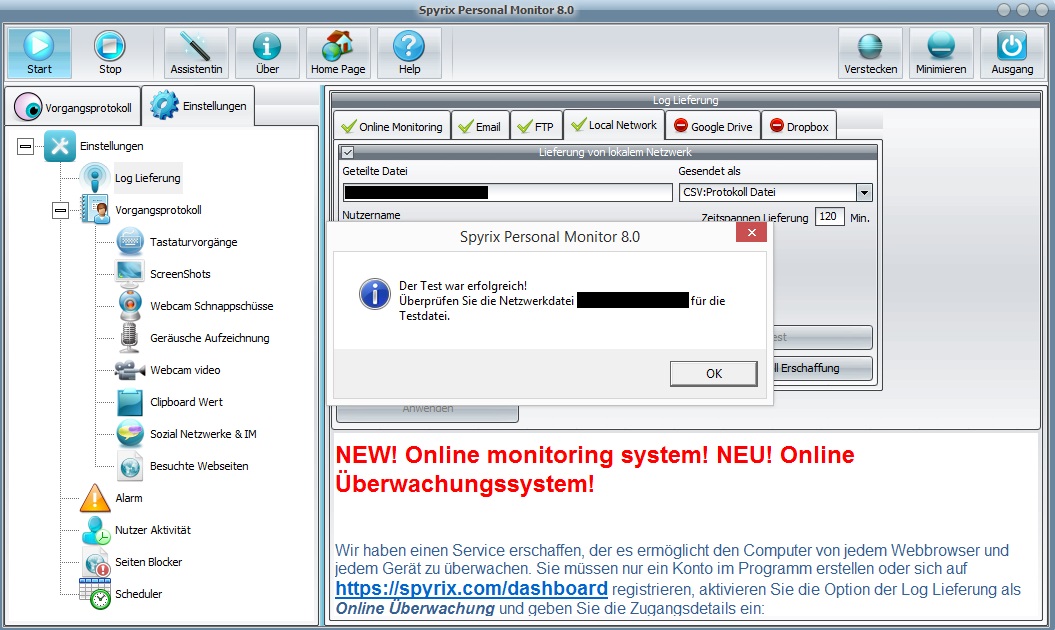The image size is (1055, 630).
Task: Select the Nutzer Aktivität icon
Action: 96,530
